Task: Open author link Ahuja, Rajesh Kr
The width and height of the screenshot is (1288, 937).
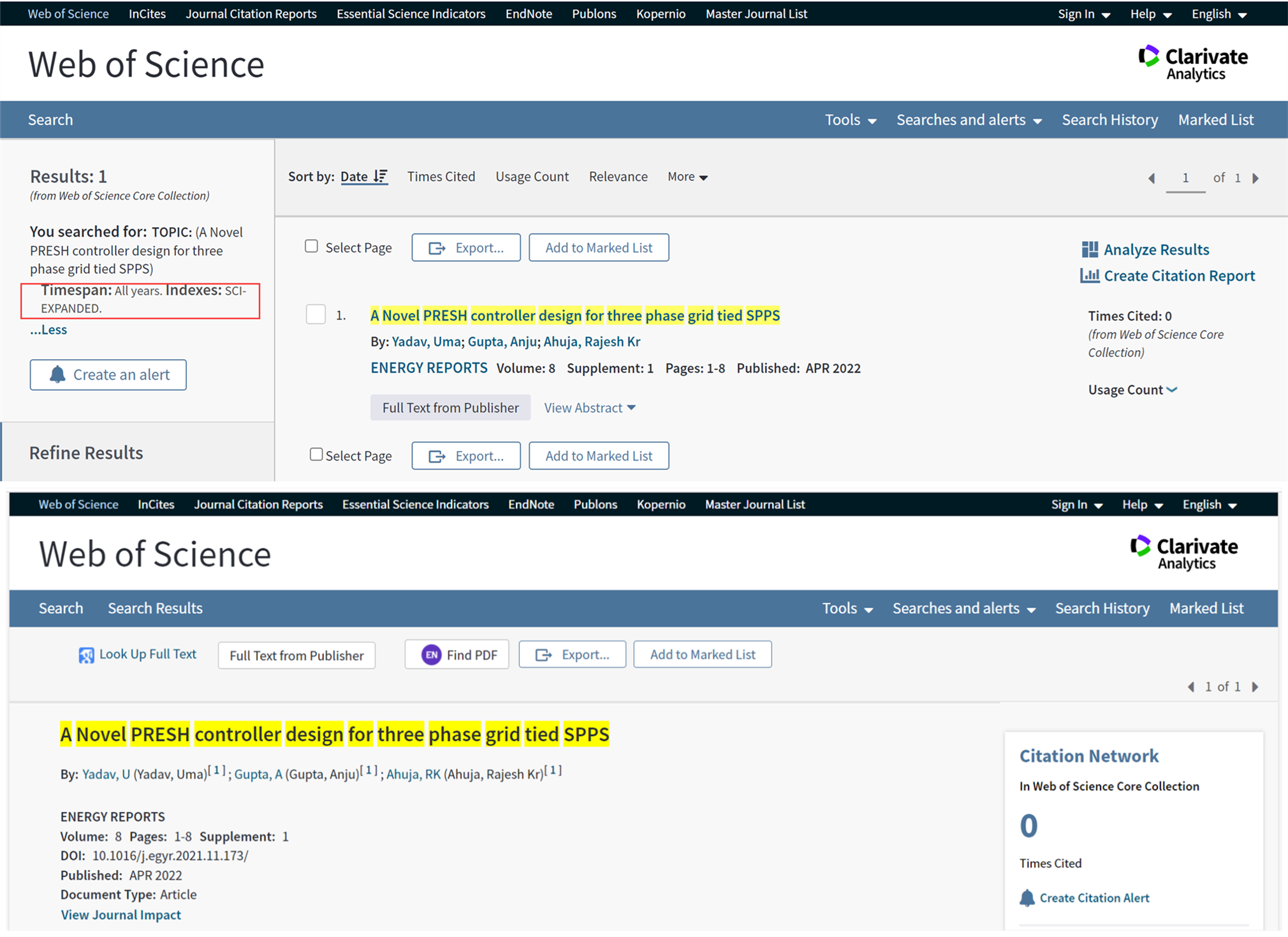Action: (x=592, y=342)
